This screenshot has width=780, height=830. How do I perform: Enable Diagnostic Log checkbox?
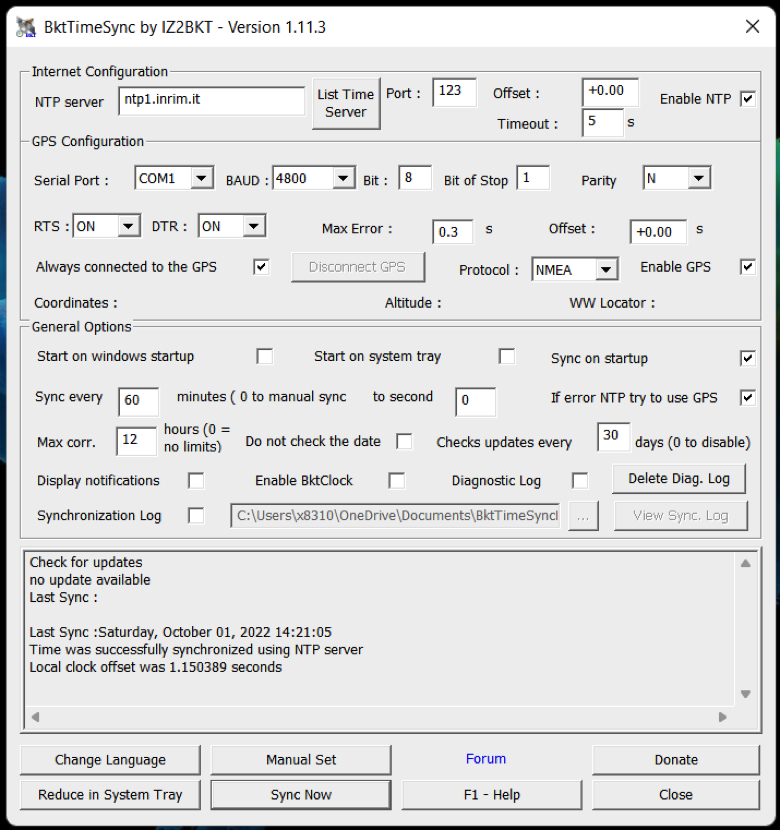tap(580, 481)
